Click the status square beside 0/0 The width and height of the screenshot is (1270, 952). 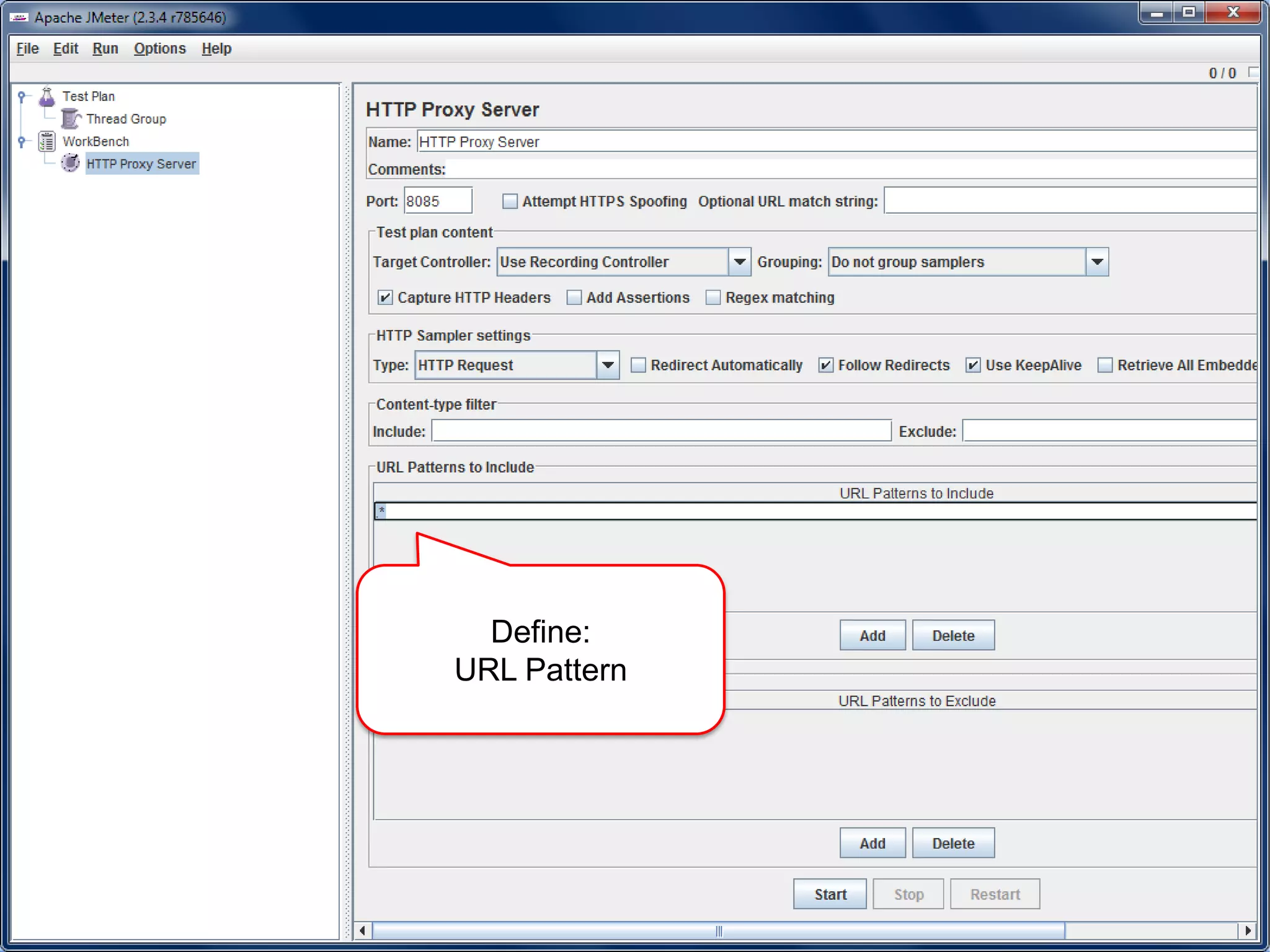coord(1253,73)
